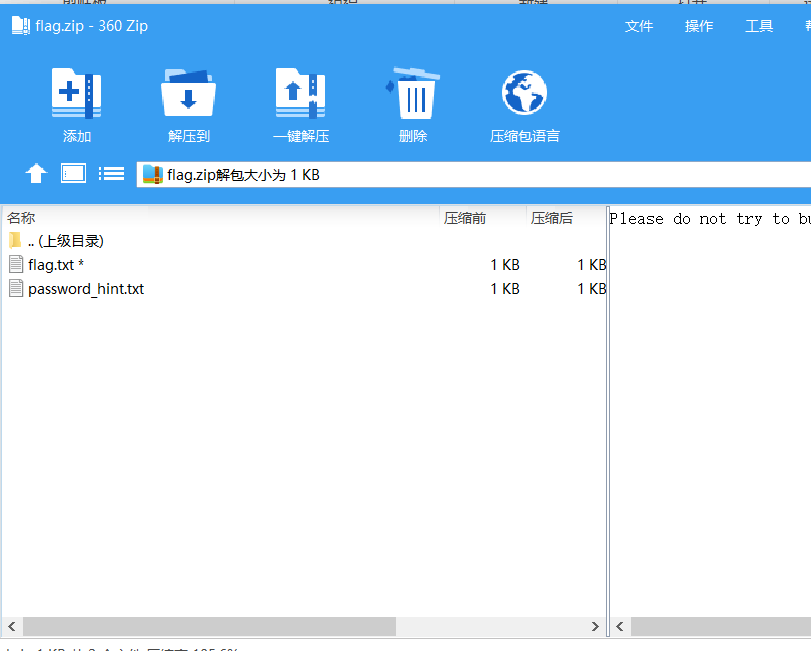Go up one level with up arrow
This screenshot has width=811, height=651.
[36, 174]
